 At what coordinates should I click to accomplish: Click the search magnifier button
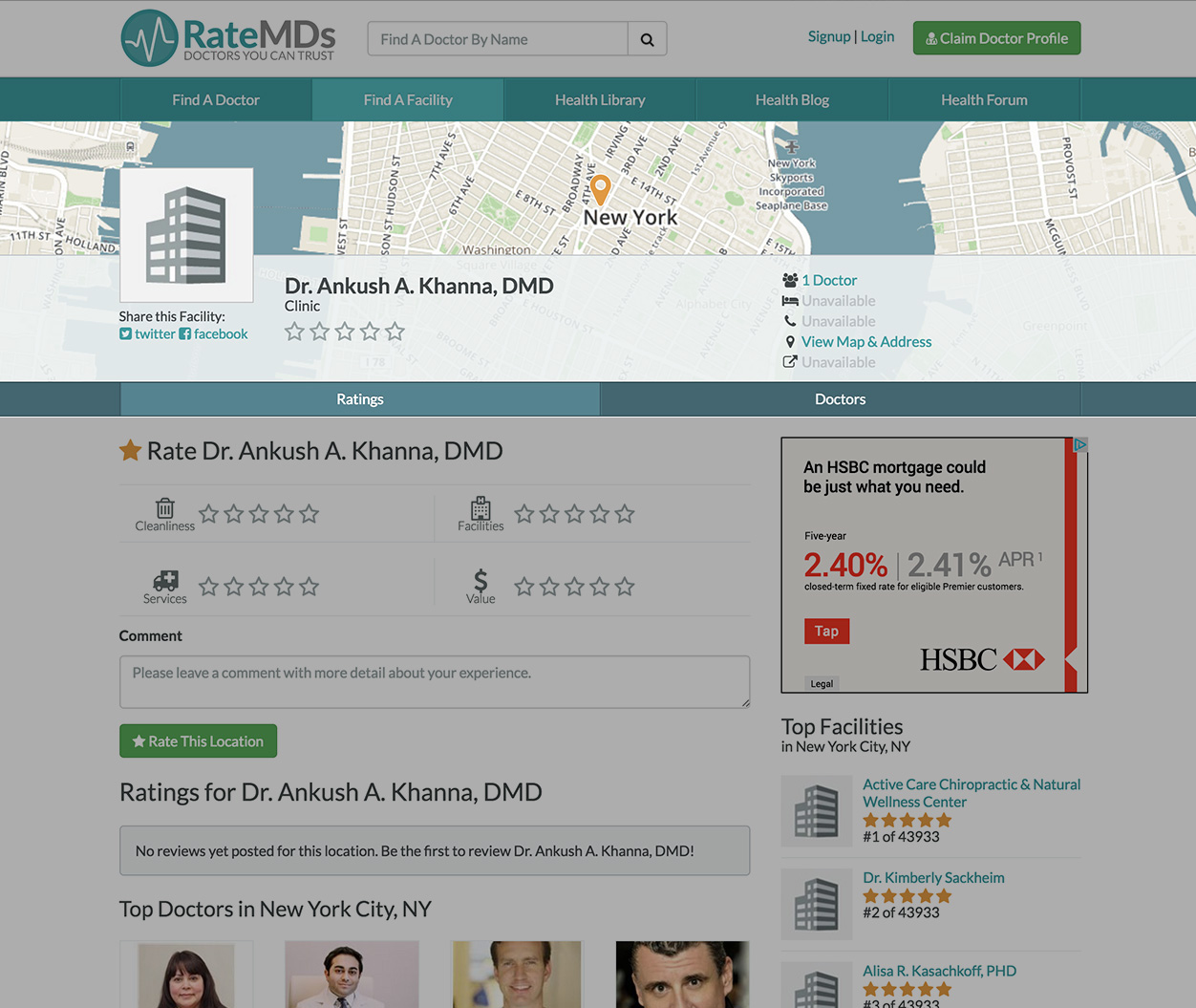tap(647, 39)
